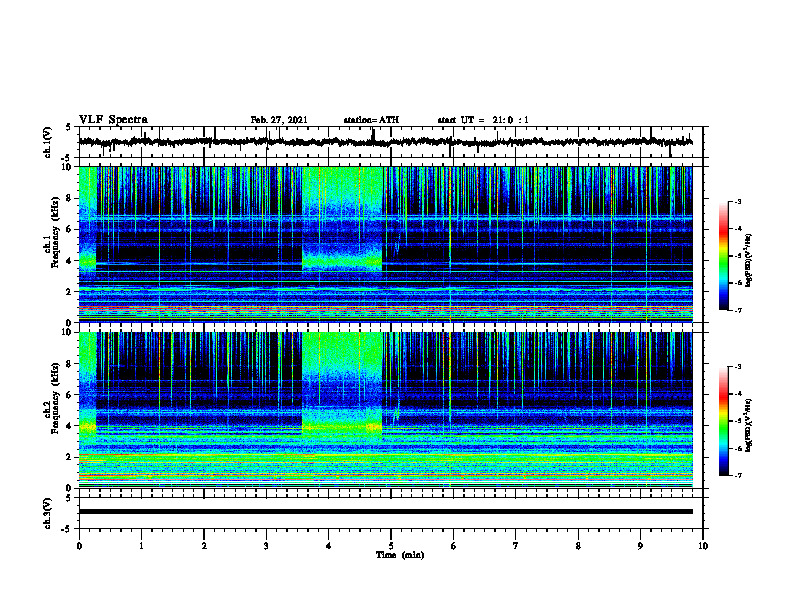Click the time axis tick label "4"
This screenshot has width=792, height=612.
point(329,546)
